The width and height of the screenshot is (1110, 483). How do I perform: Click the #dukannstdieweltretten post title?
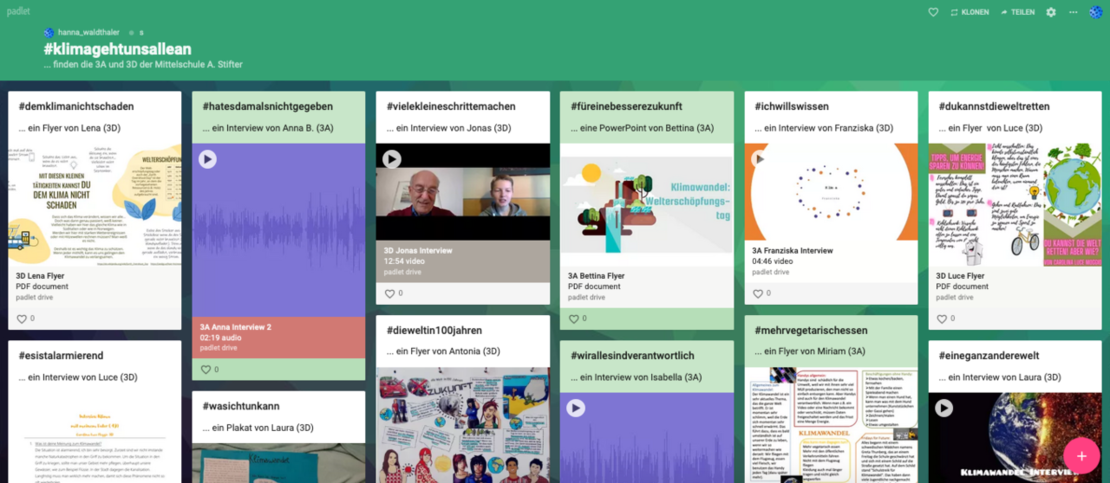[x=994, y=106]
